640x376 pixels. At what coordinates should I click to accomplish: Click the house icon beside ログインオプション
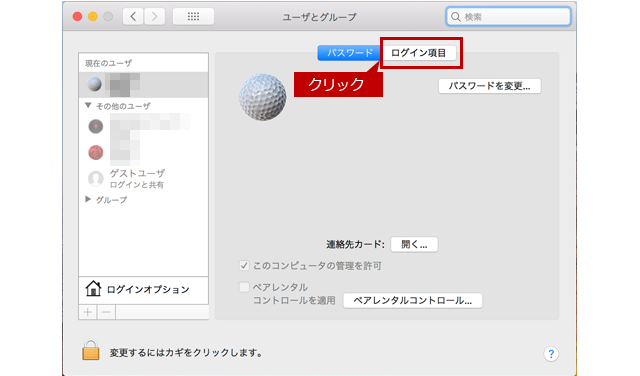point(93,288)
